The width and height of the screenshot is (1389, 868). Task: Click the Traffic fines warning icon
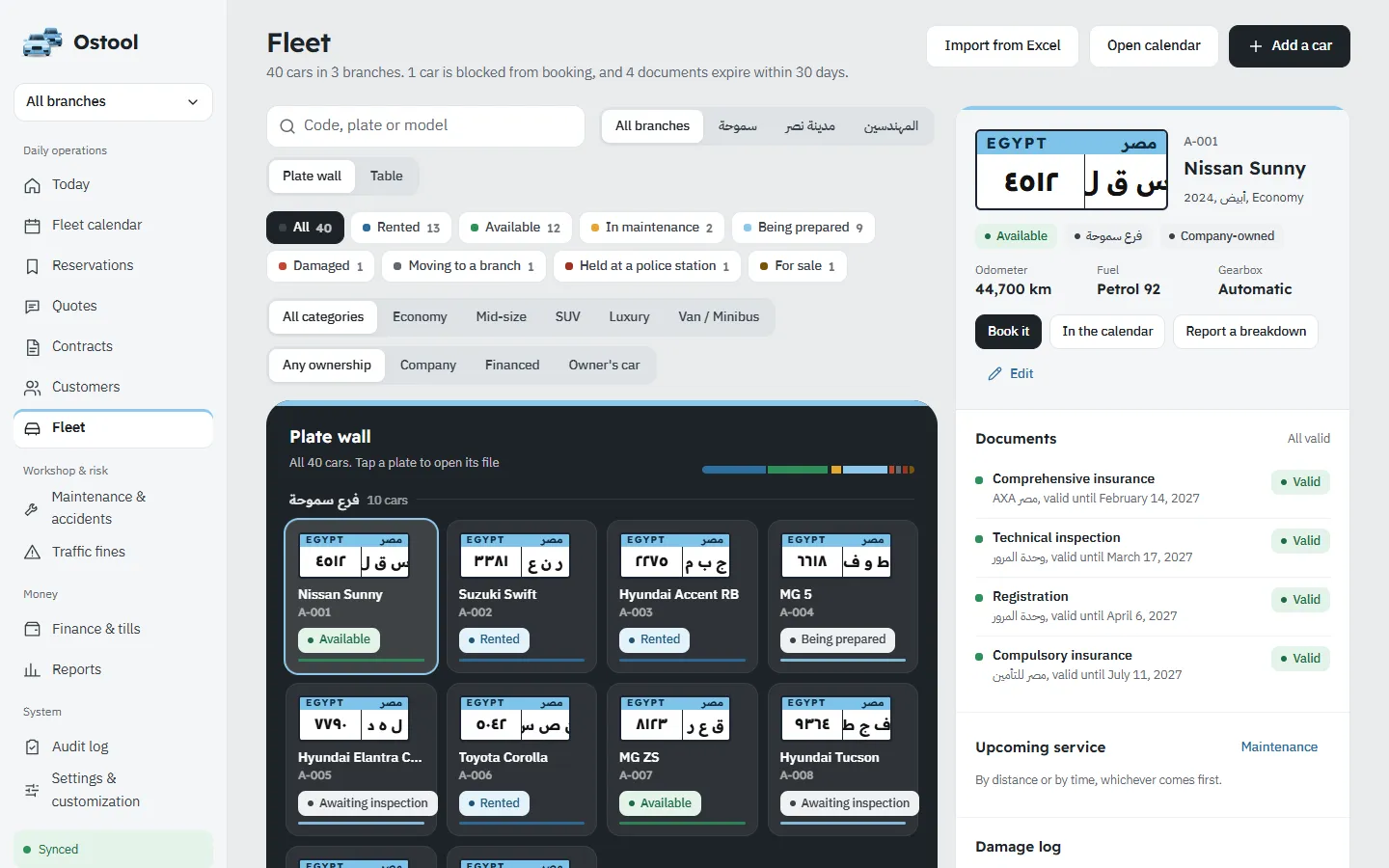(x=33, y=553)
